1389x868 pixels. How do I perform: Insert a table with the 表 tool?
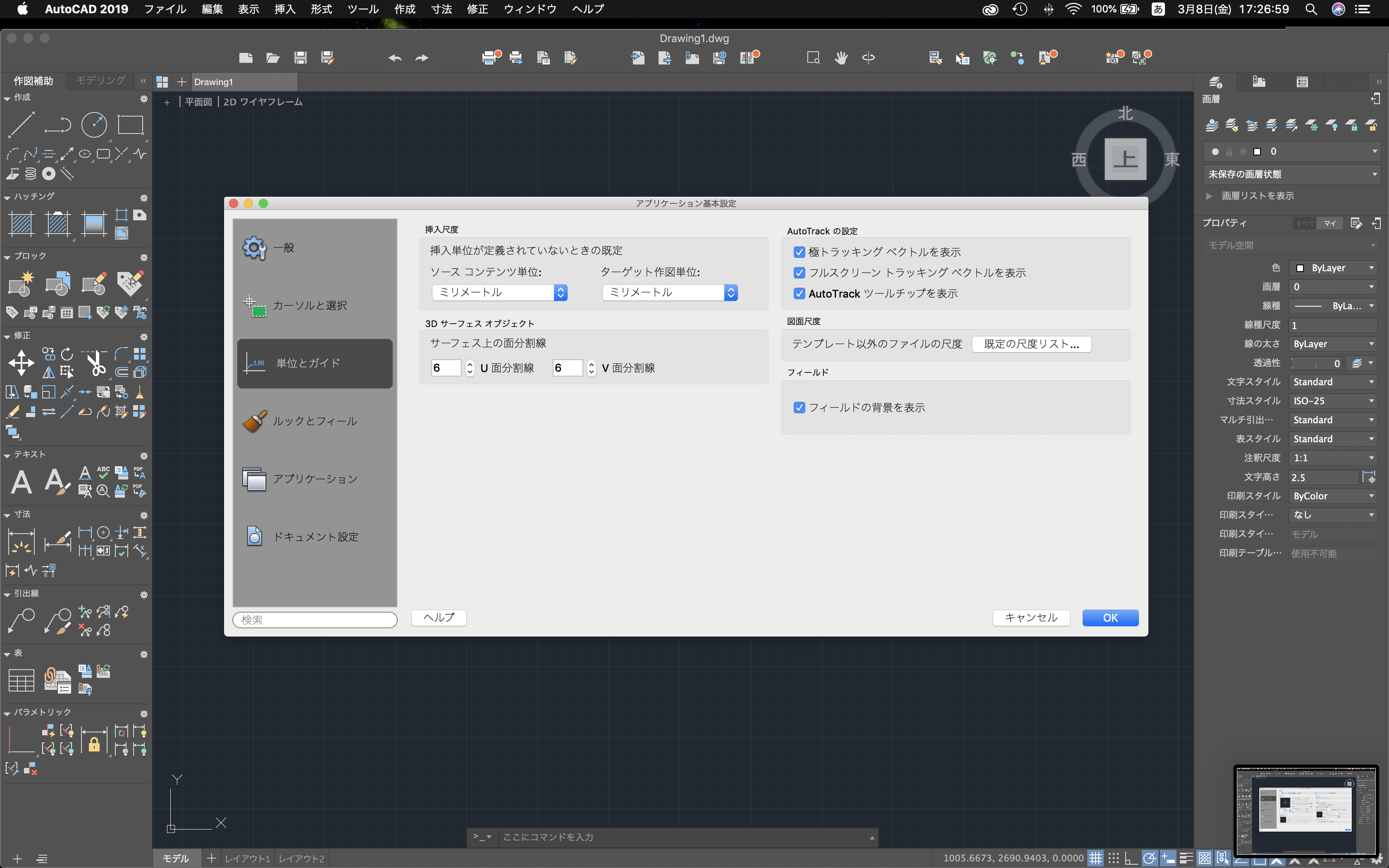tap(21, 681)
